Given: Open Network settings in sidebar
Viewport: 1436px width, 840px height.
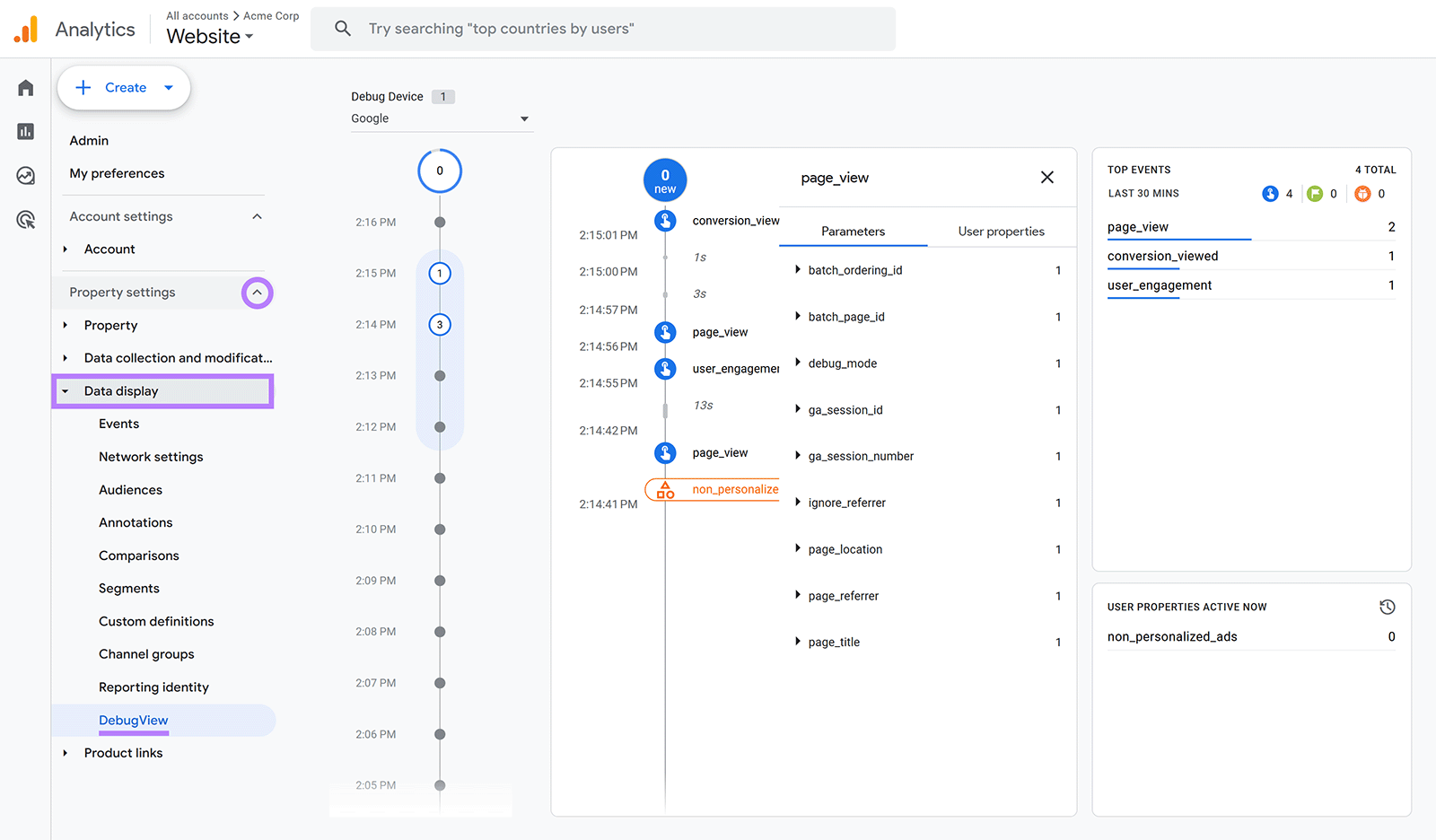Looking at the screenshot, I should coord(151,457).
